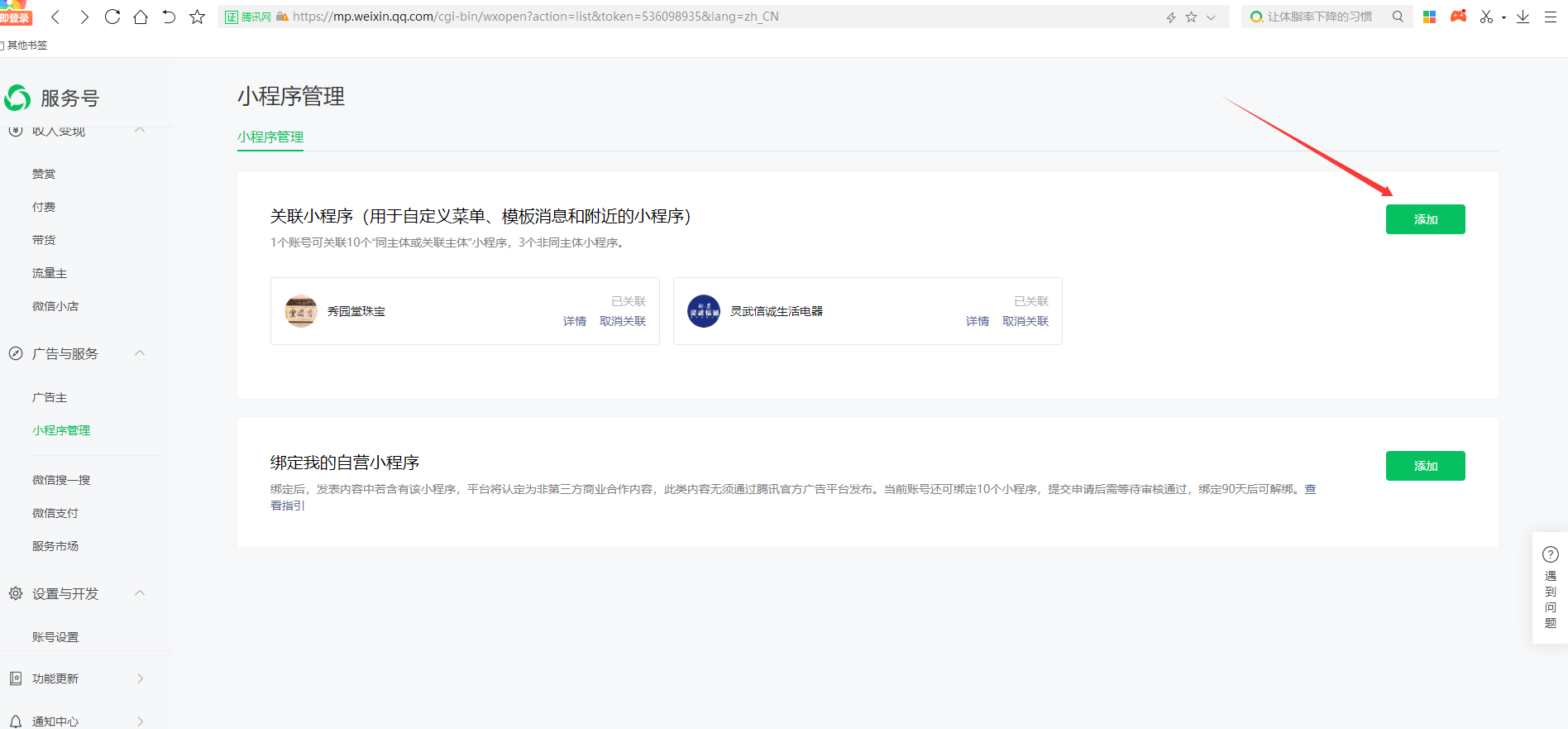
Task: Open the browser downloads icon
Action: point(1523,17)
